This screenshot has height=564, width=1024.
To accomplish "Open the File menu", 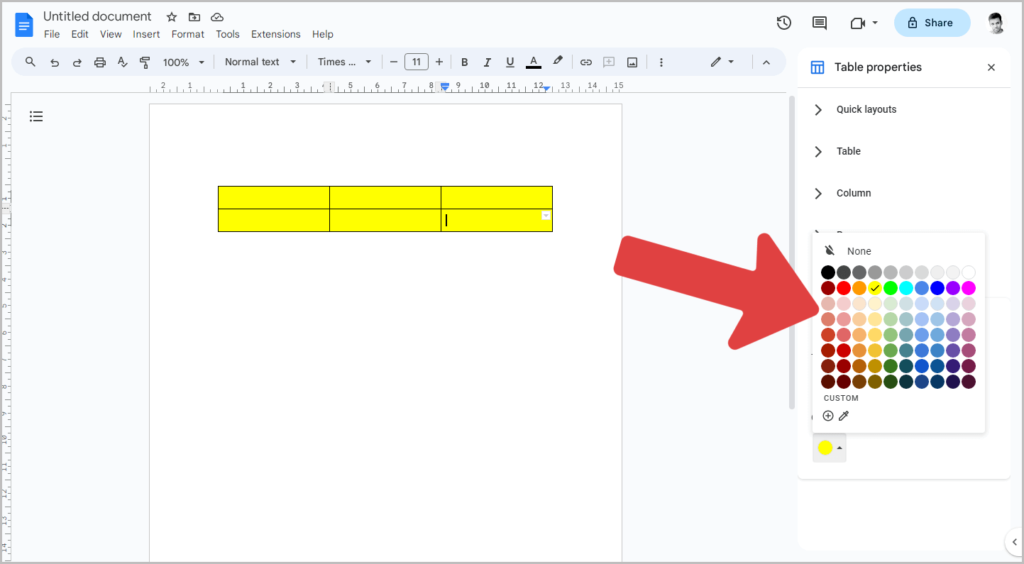I will 52,34.
